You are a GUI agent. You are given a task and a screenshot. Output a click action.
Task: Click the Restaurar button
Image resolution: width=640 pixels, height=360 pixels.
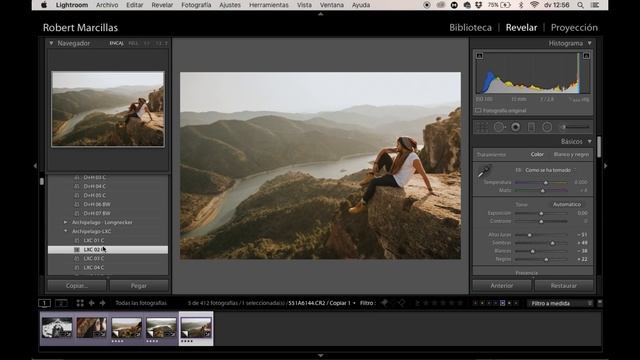tap(564, 286)
